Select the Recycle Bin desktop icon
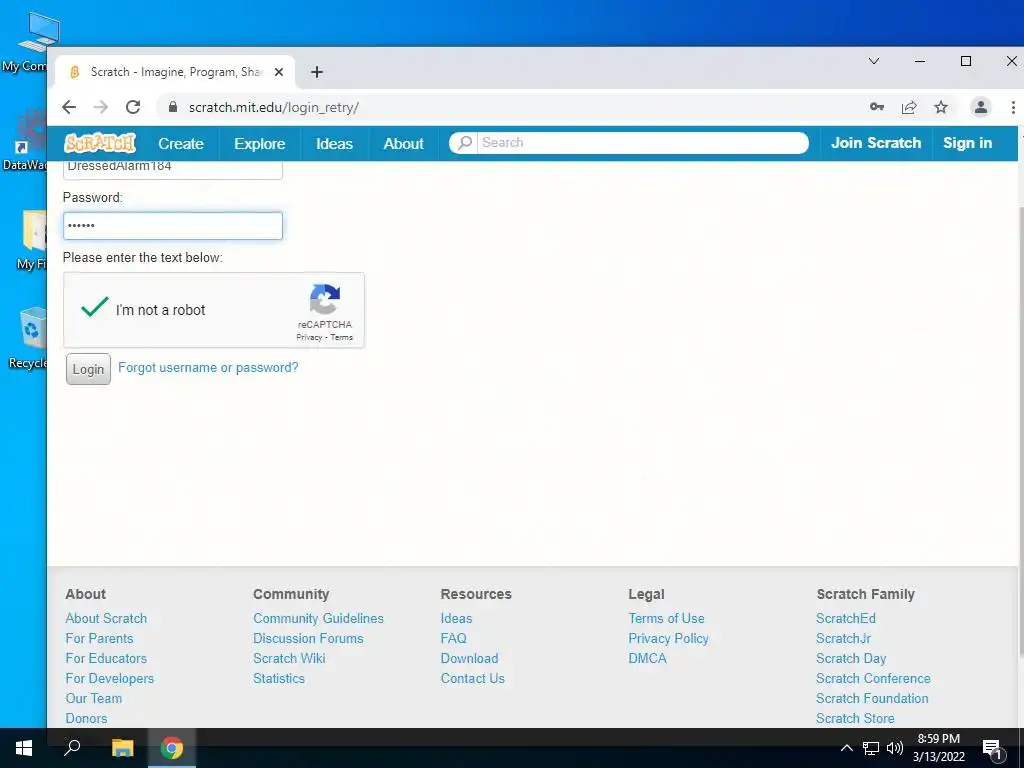The width and height of the screenshot is (1024, 768). coord(28,338)
